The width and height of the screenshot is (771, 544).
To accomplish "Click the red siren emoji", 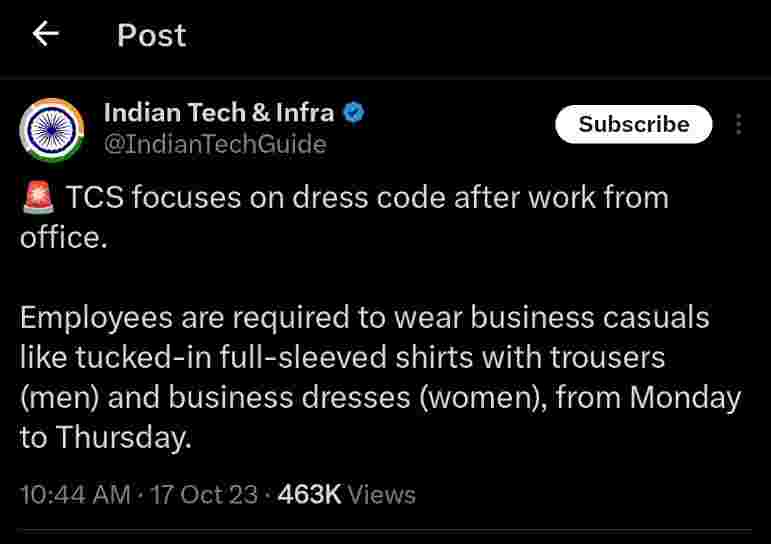I will point(38,198).
